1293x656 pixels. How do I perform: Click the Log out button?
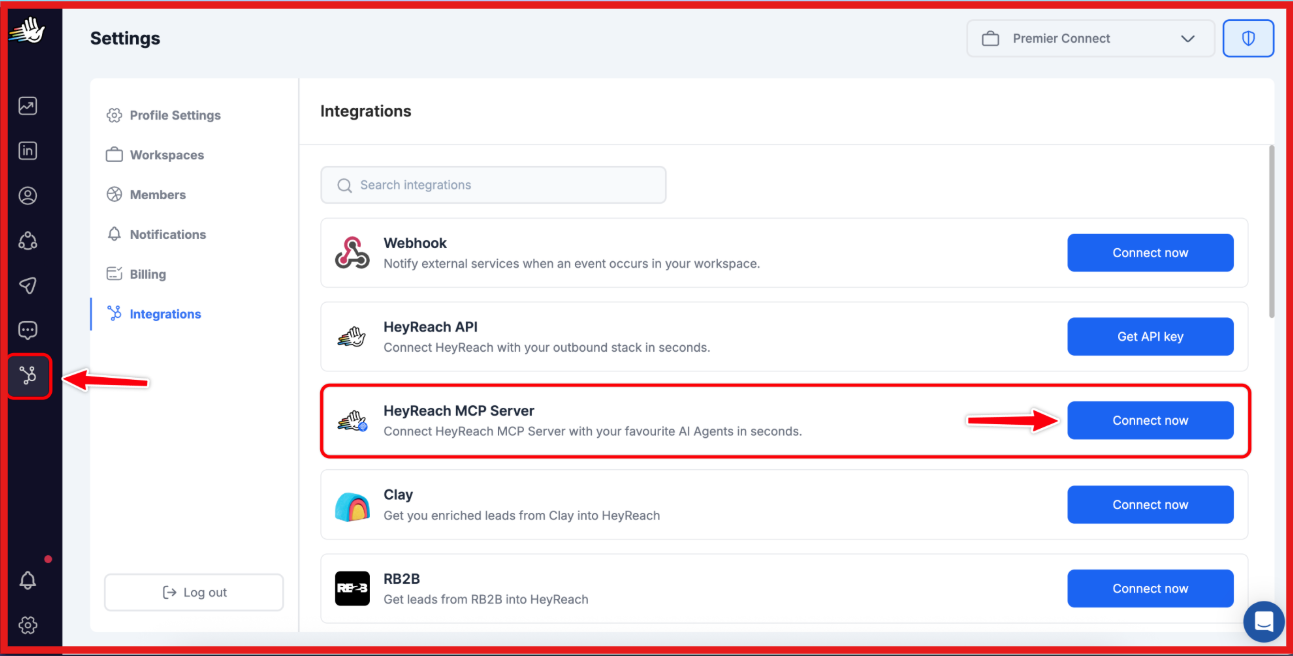click(x=194, y=592)
